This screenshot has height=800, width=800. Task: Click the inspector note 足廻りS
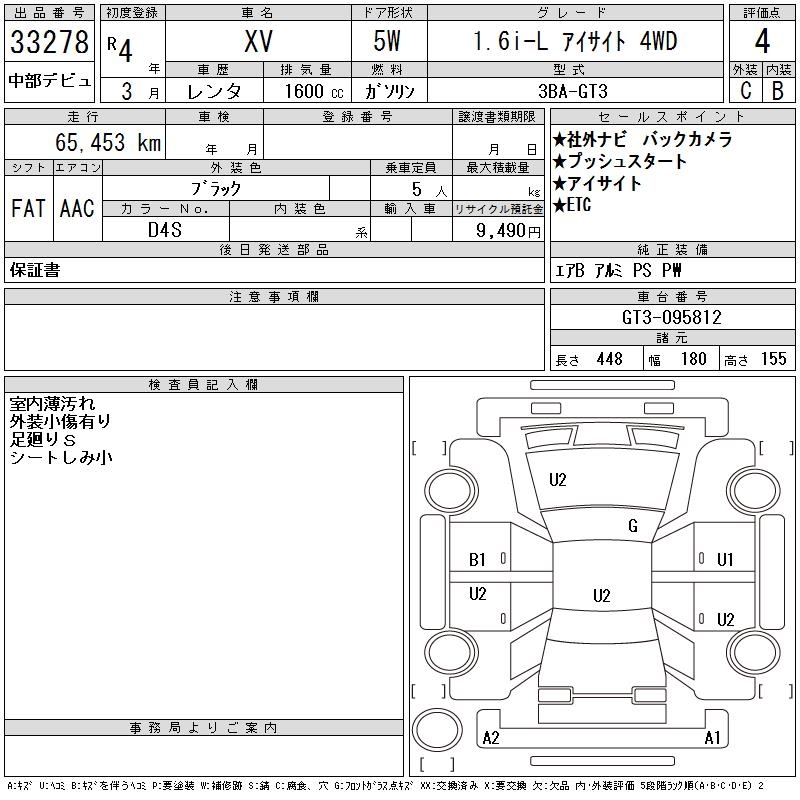coord(43,439)
